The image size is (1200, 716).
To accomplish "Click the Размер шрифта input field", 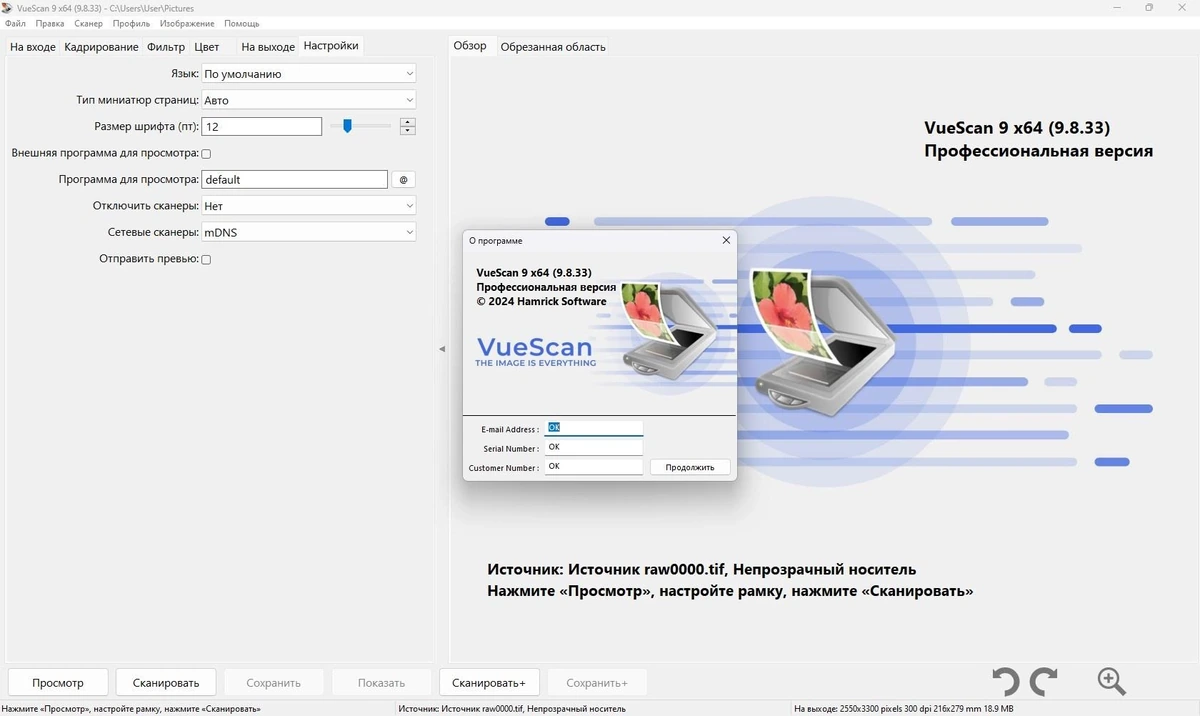I will (x=261, y=127).
